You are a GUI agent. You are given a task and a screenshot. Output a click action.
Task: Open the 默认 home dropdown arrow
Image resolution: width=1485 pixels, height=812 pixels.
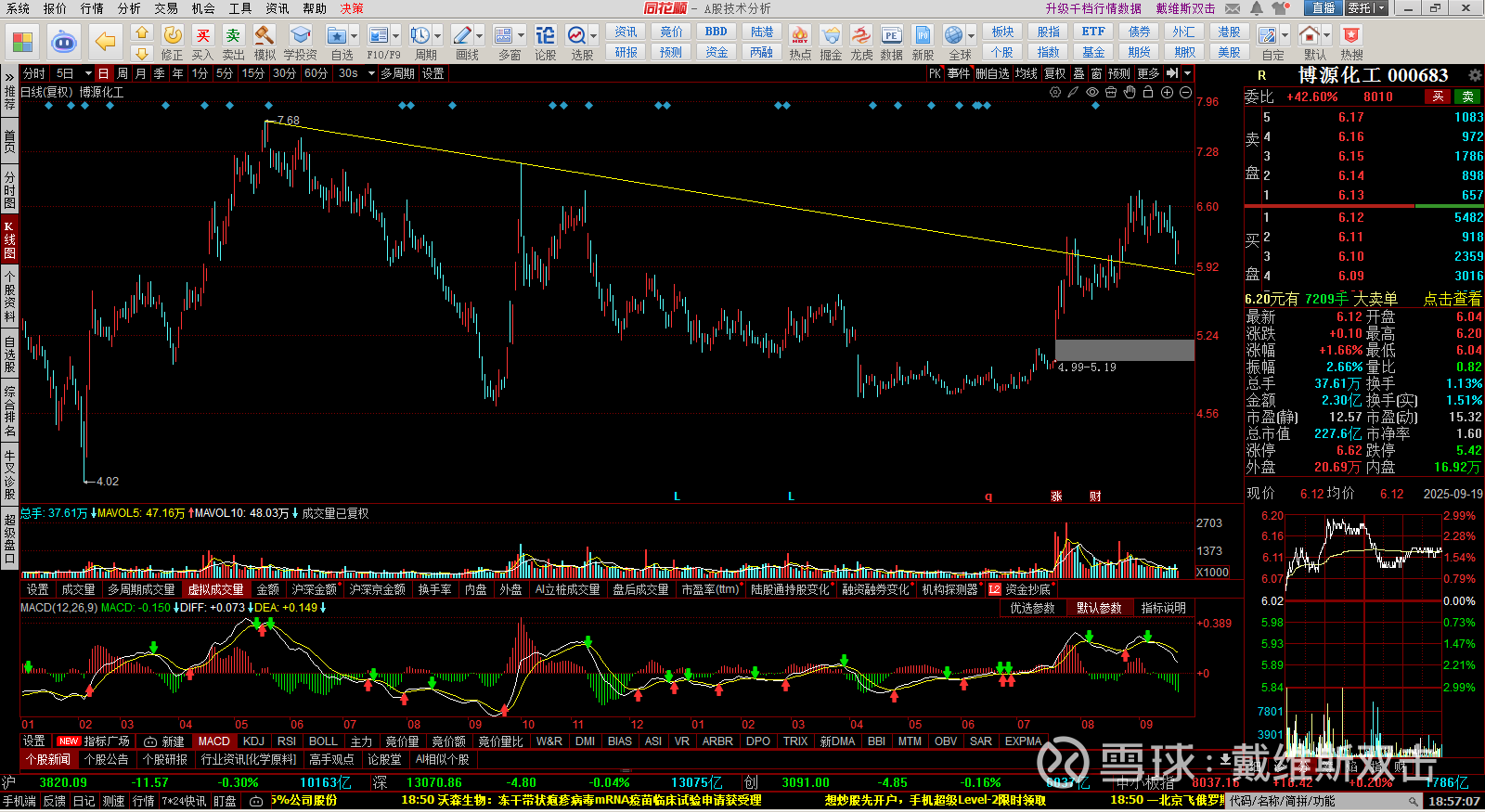1327,36
